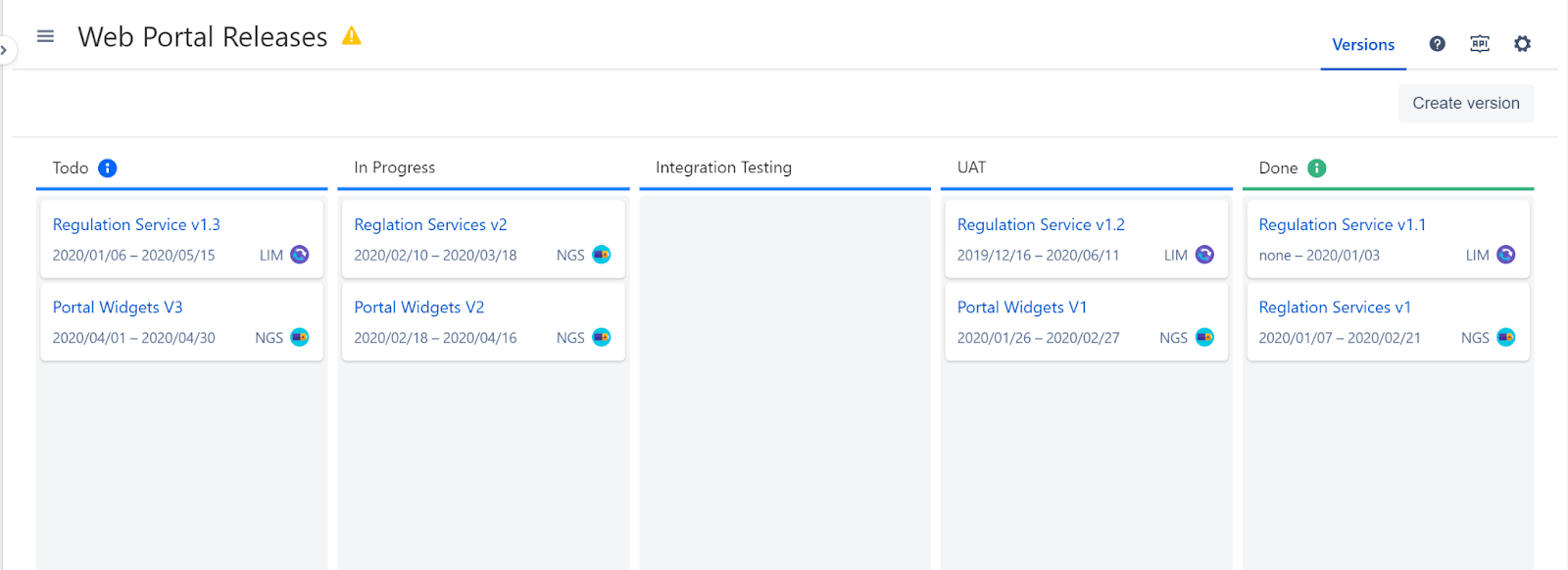Open the Regulation Service v1.2 version link

tap(1040, 224)
